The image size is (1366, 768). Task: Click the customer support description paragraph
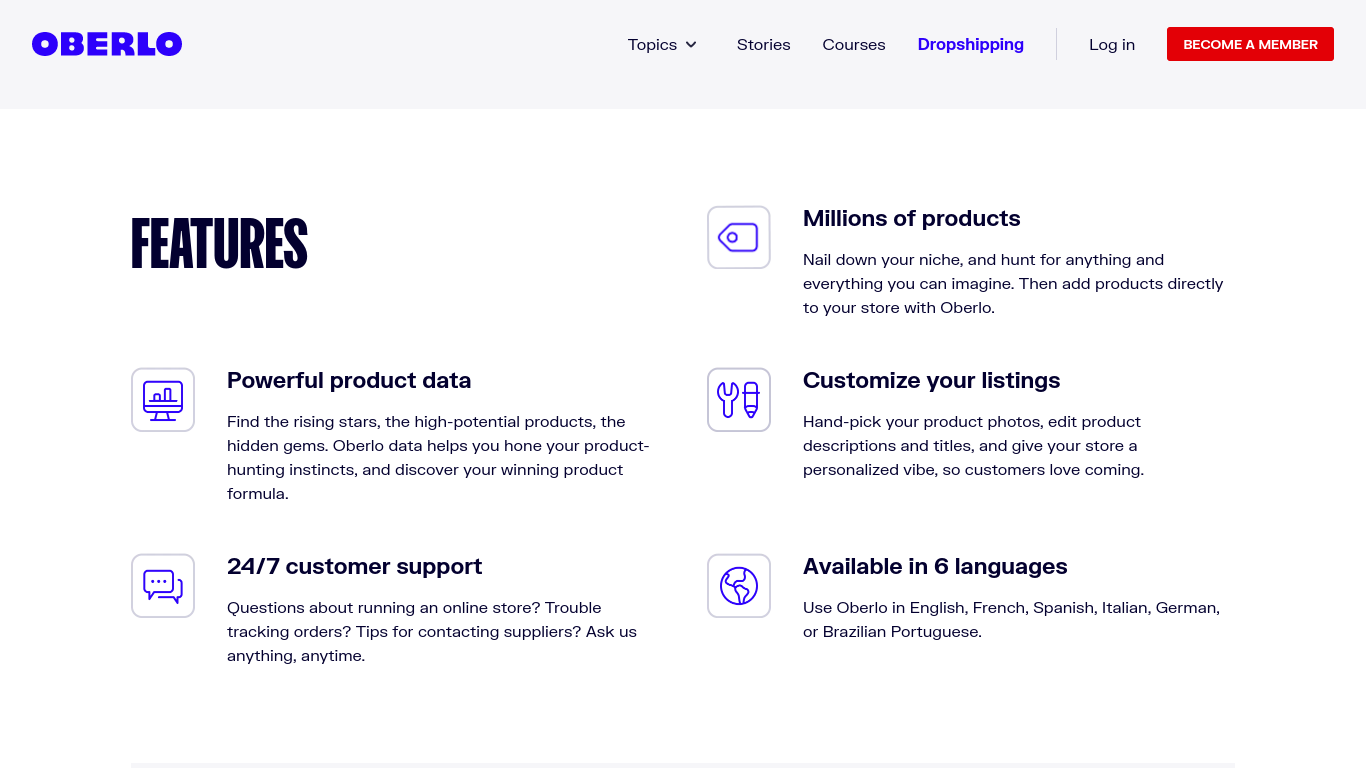coord(432,632)
